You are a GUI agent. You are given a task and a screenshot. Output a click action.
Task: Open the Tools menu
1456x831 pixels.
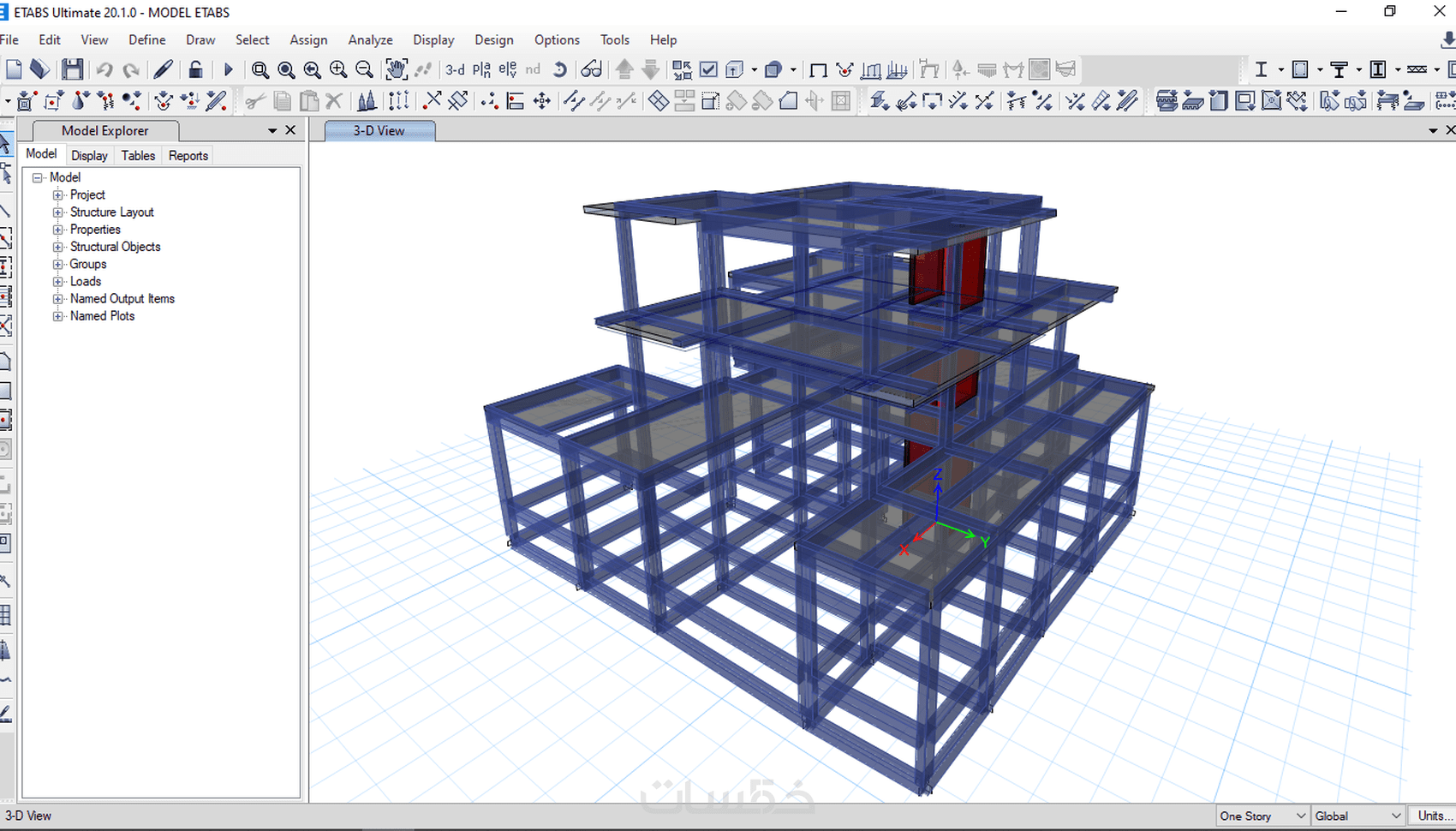pyautogui.click(x=615, y=39)
